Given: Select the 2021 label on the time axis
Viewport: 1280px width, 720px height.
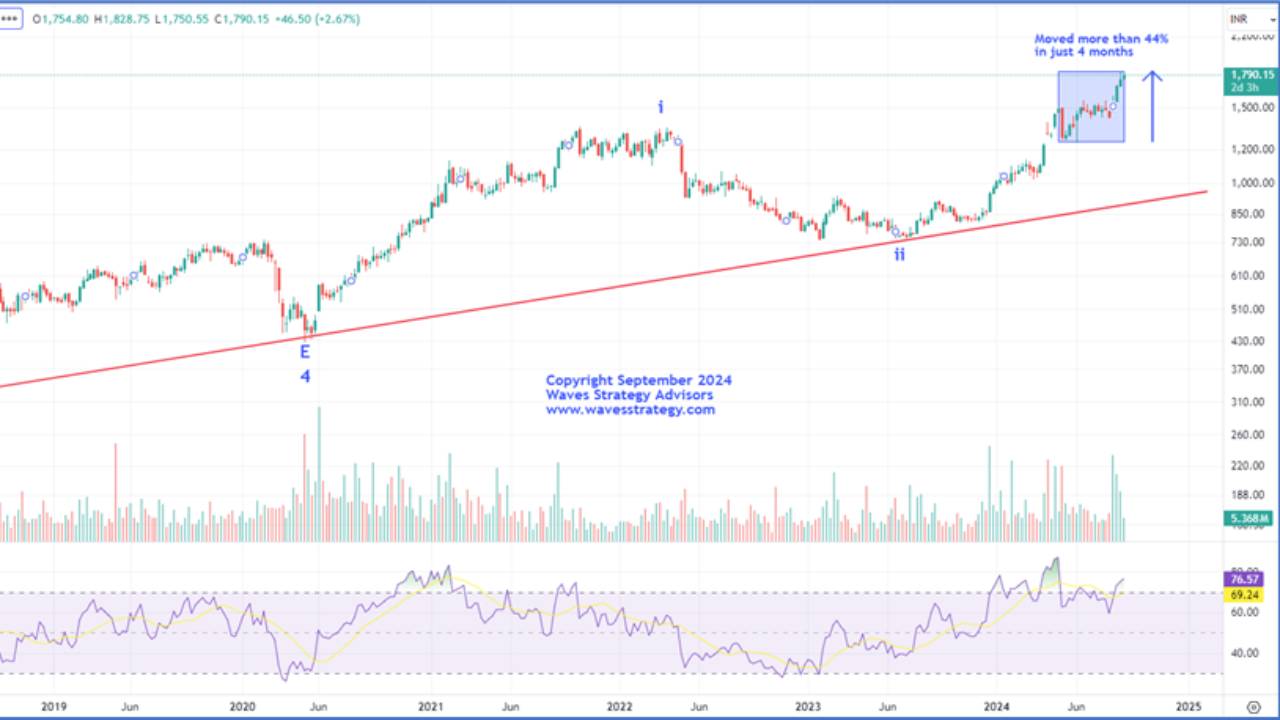Looking at the screenshot, I should point(431,705).
